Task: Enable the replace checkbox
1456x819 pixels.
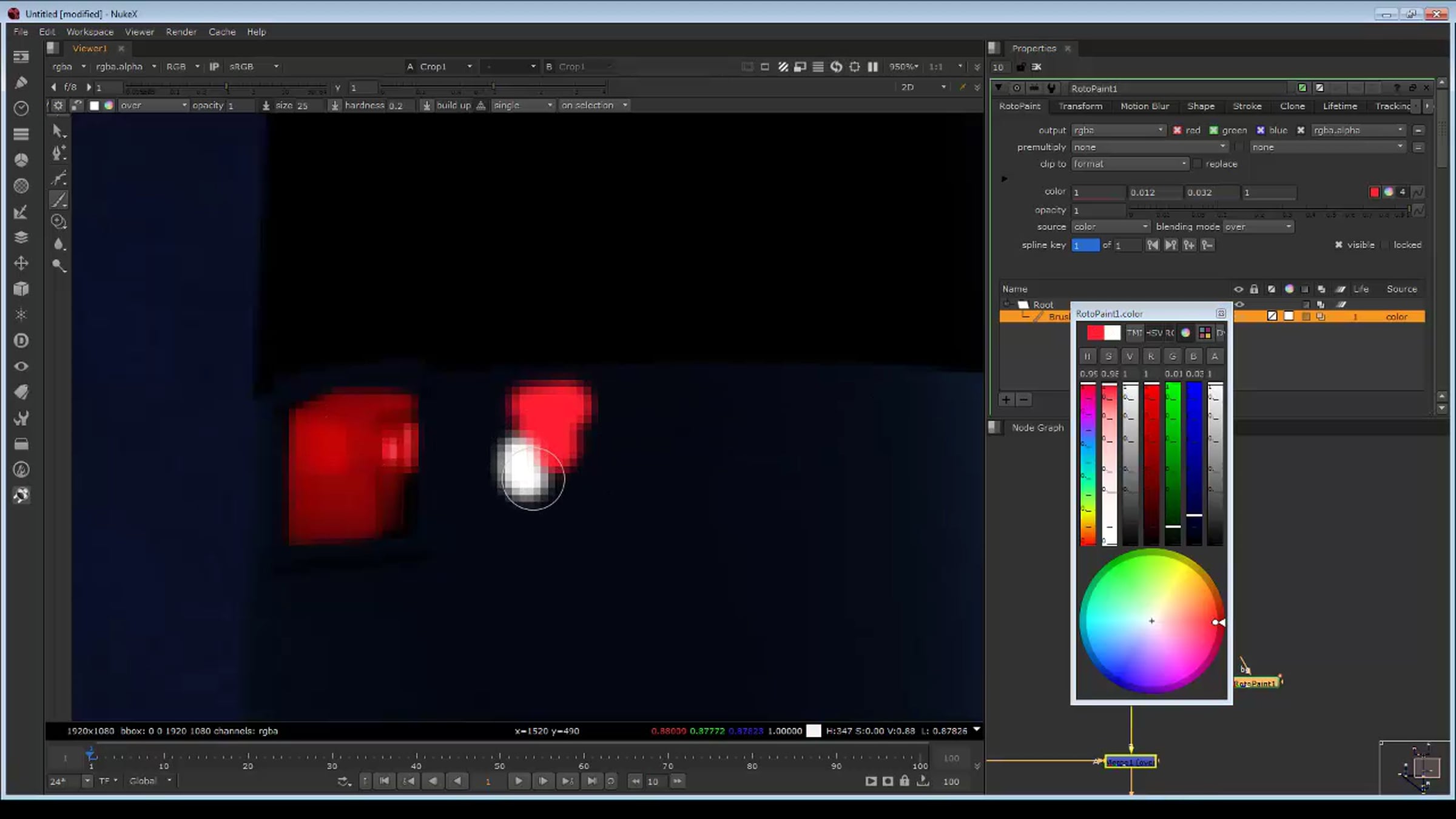Action: (1197, 164)
